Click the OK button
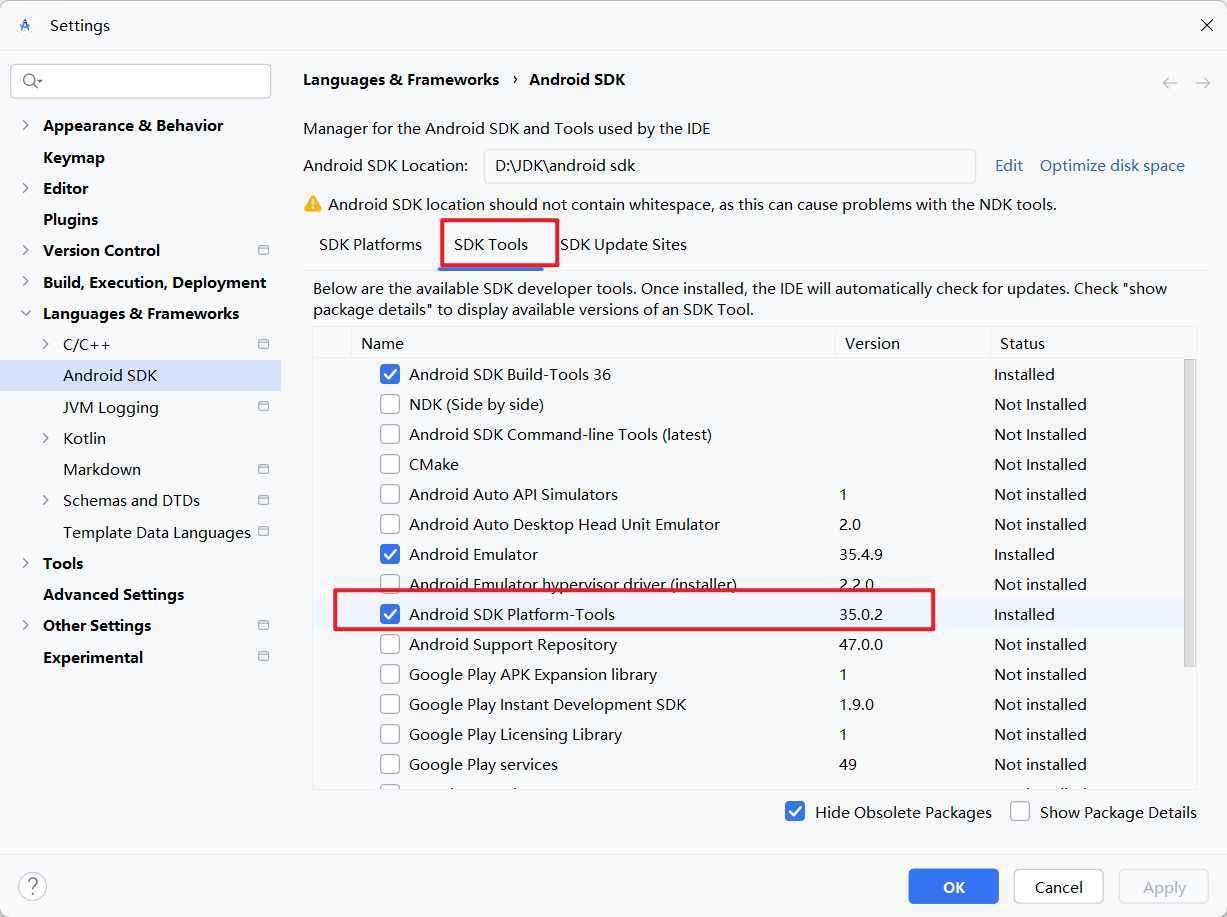The width and height of the screenshot is (1227, 917). tap(953, 886)
